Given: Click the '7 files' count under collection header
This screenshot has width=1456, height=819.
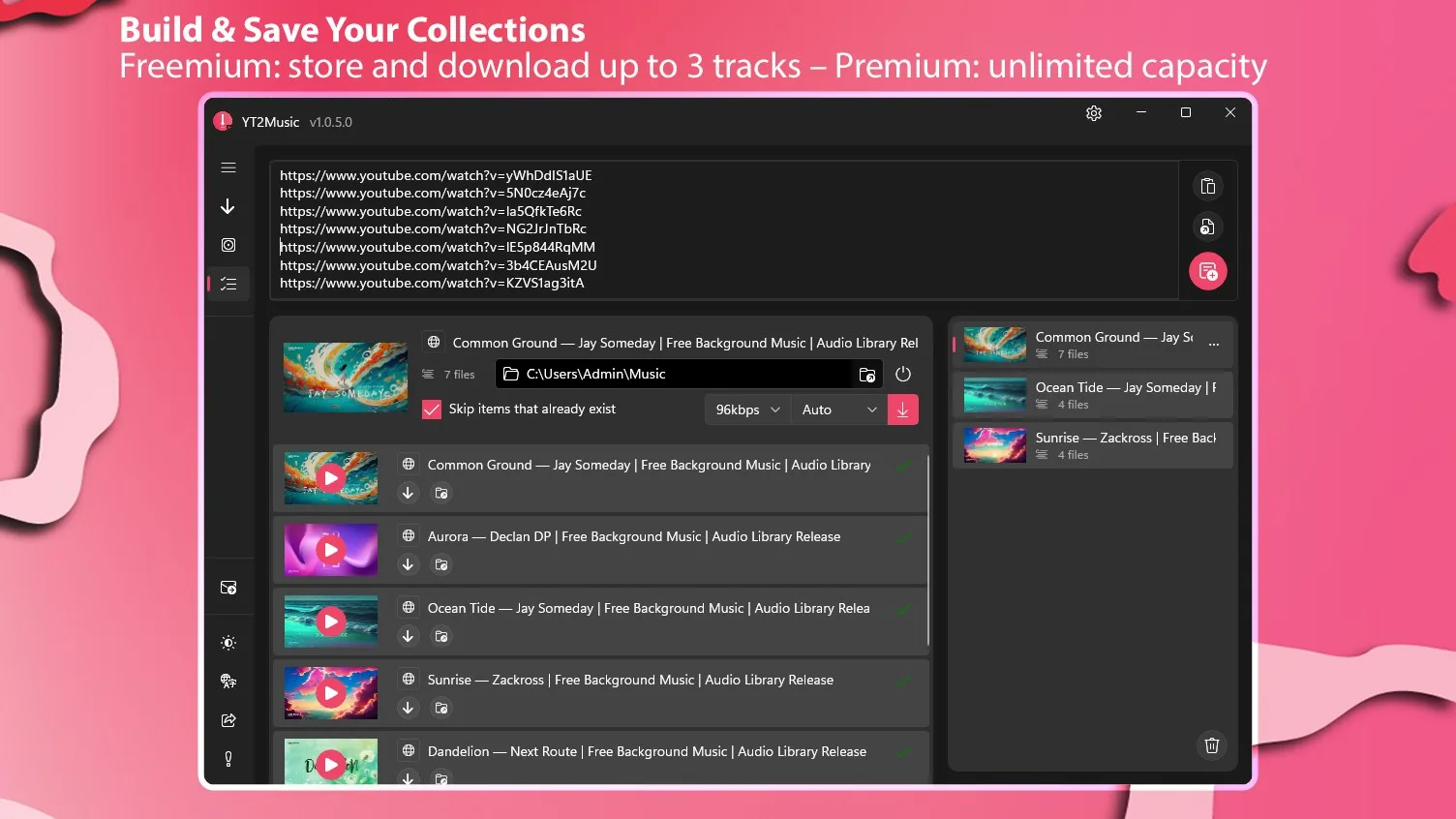Looking at the screenshot, I should [x=459, y=375].
